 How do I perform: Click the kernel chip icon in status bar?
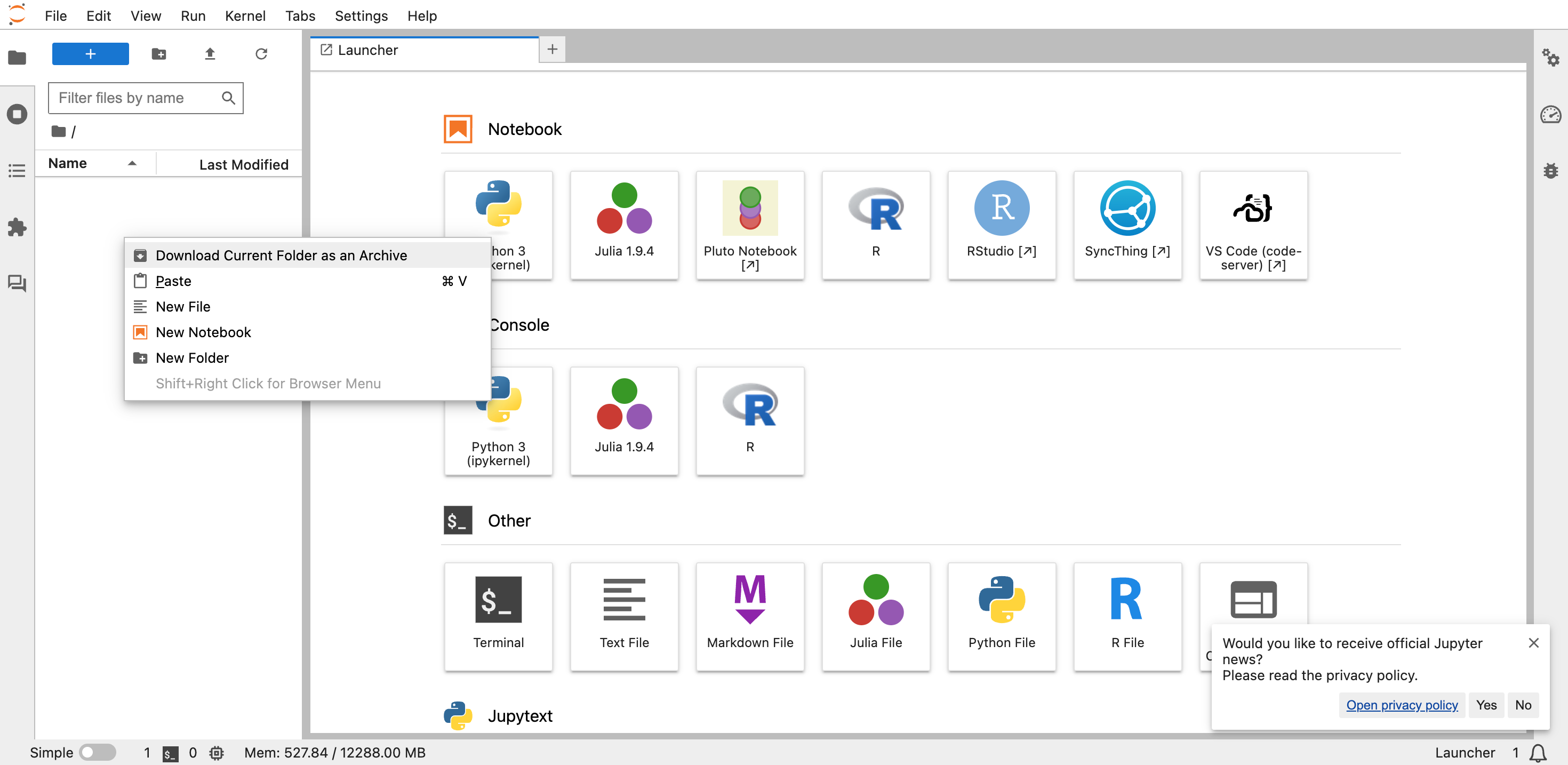217,753
